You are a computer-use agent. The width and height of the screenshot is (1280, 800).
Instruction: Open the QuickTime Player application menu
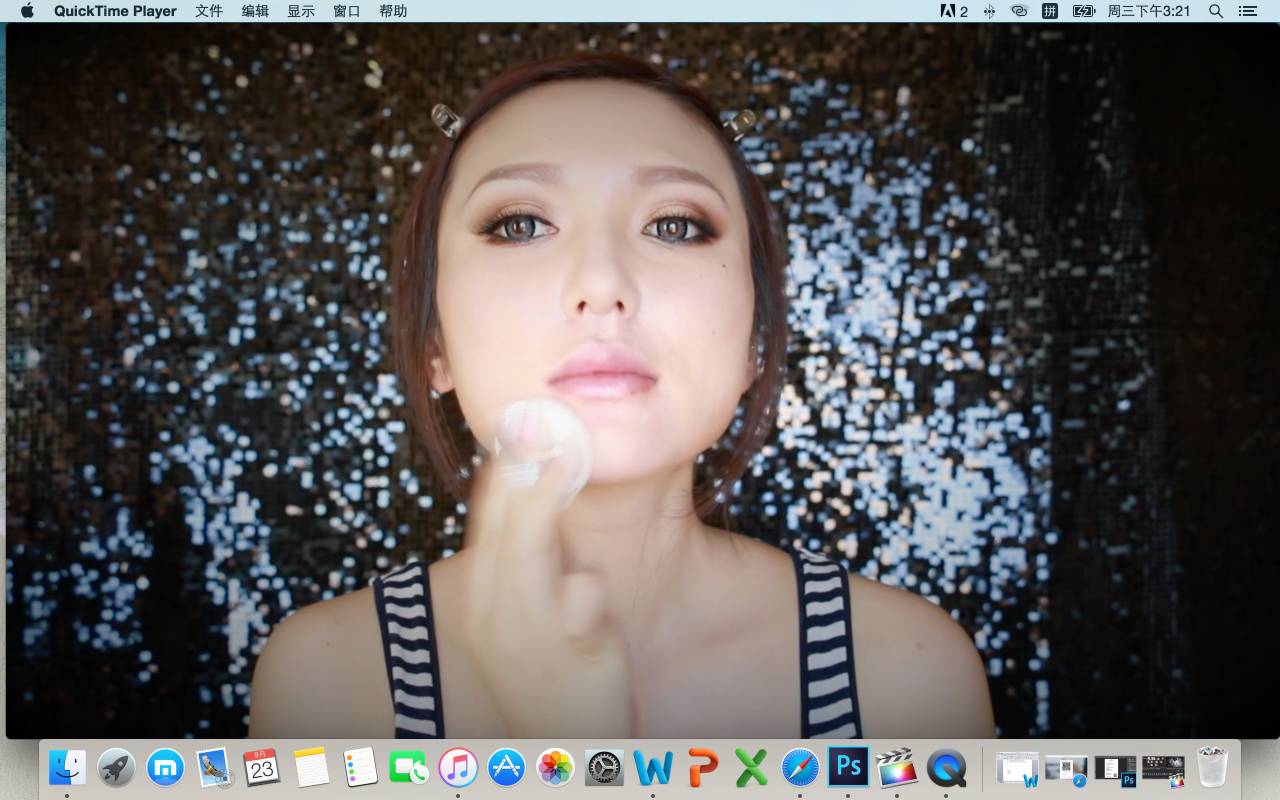[115, 11]
